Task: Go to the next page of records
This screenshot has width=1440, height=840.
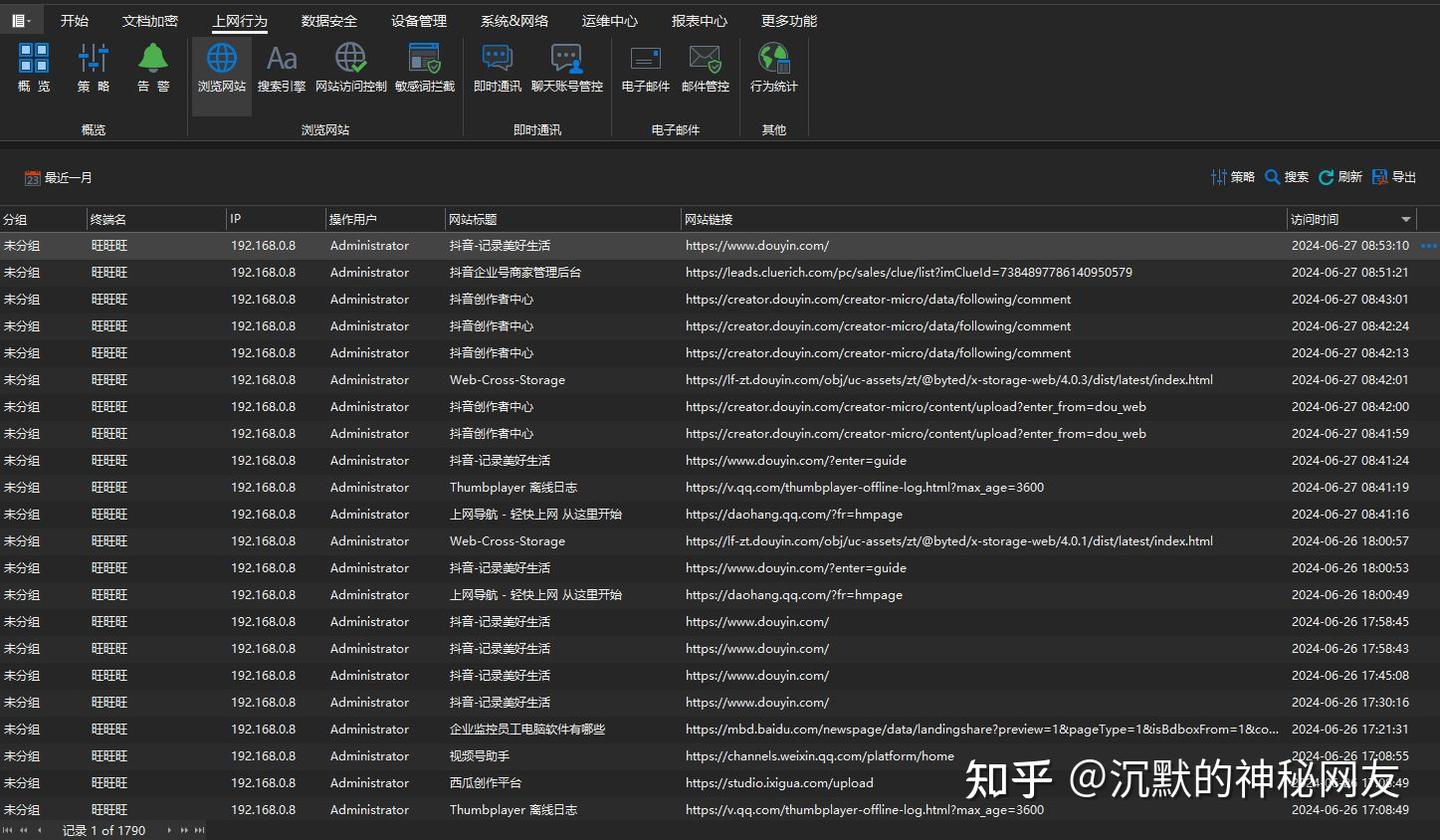Action: click(x=184, y=830)
